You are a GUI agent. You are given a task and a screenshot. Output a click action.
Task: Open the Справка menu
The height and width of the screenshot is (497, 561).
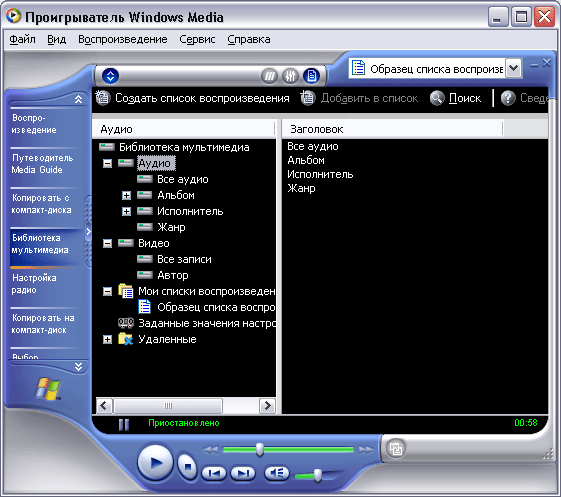pos(249,39)
